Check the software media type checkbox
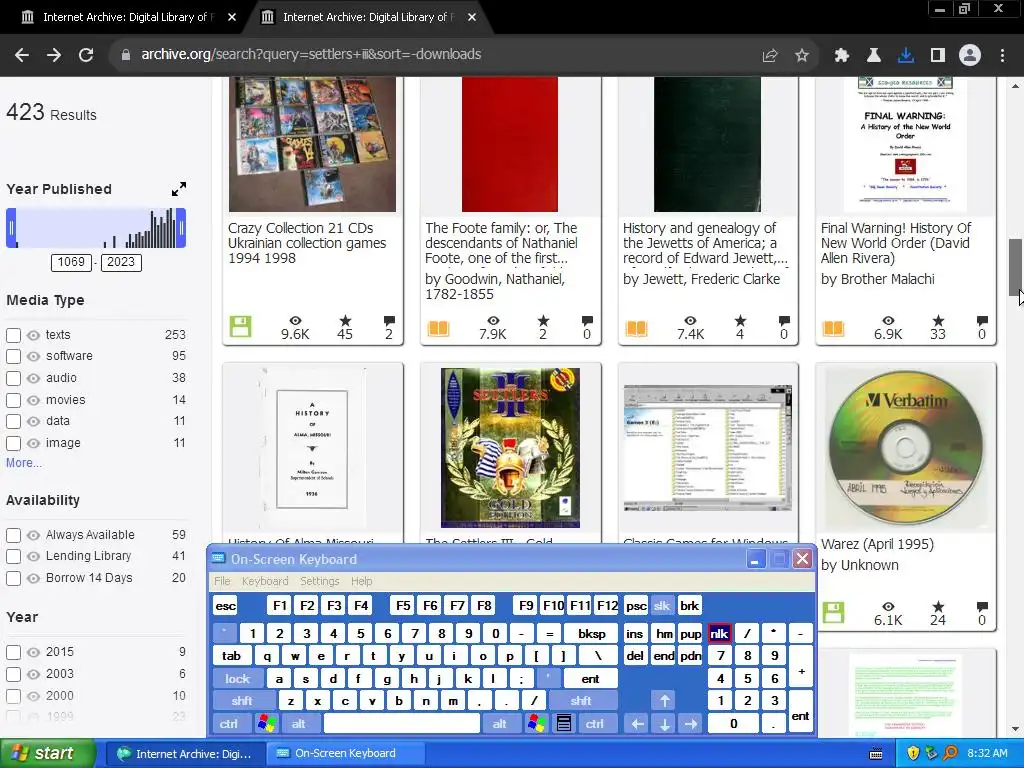Screen dimensions: 1024x768 [x=13, y=357]
